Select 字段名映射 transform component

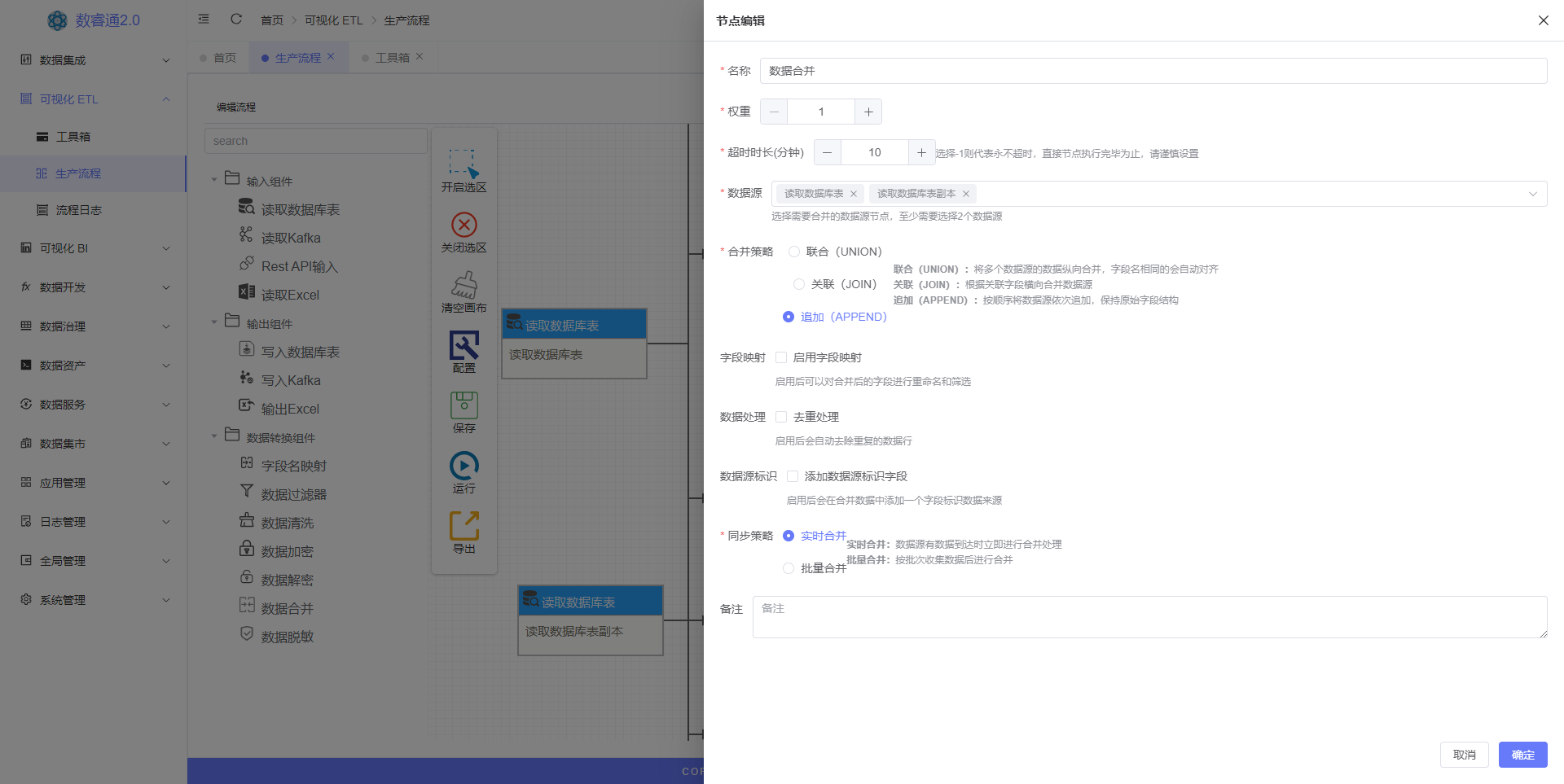[x=293, y=466]
